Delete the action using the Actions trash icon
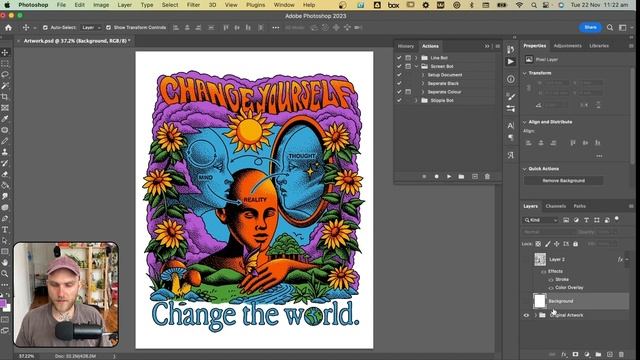This screenshot has height=360, width=640. pos(487,176)
